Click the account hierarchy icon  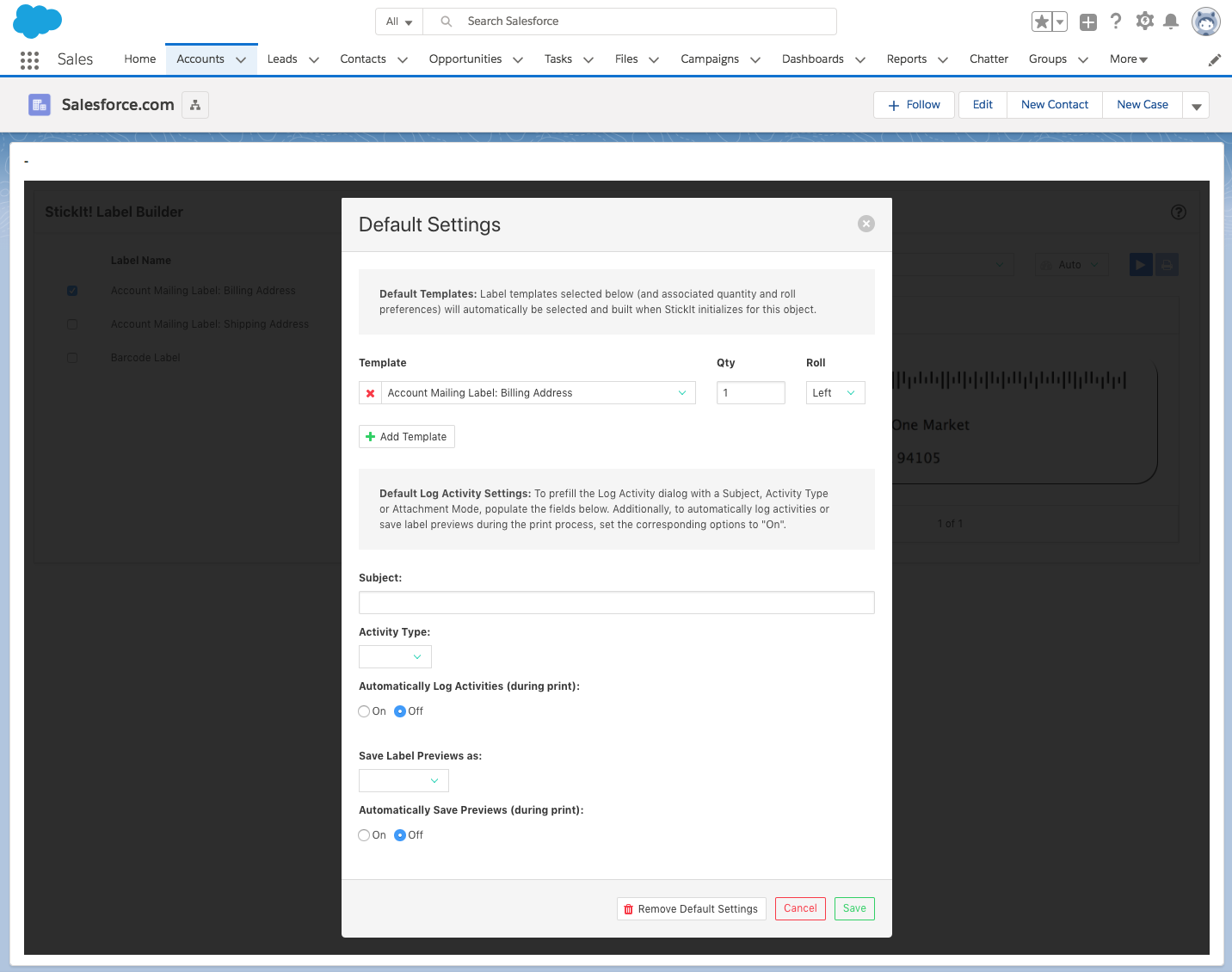195,105
